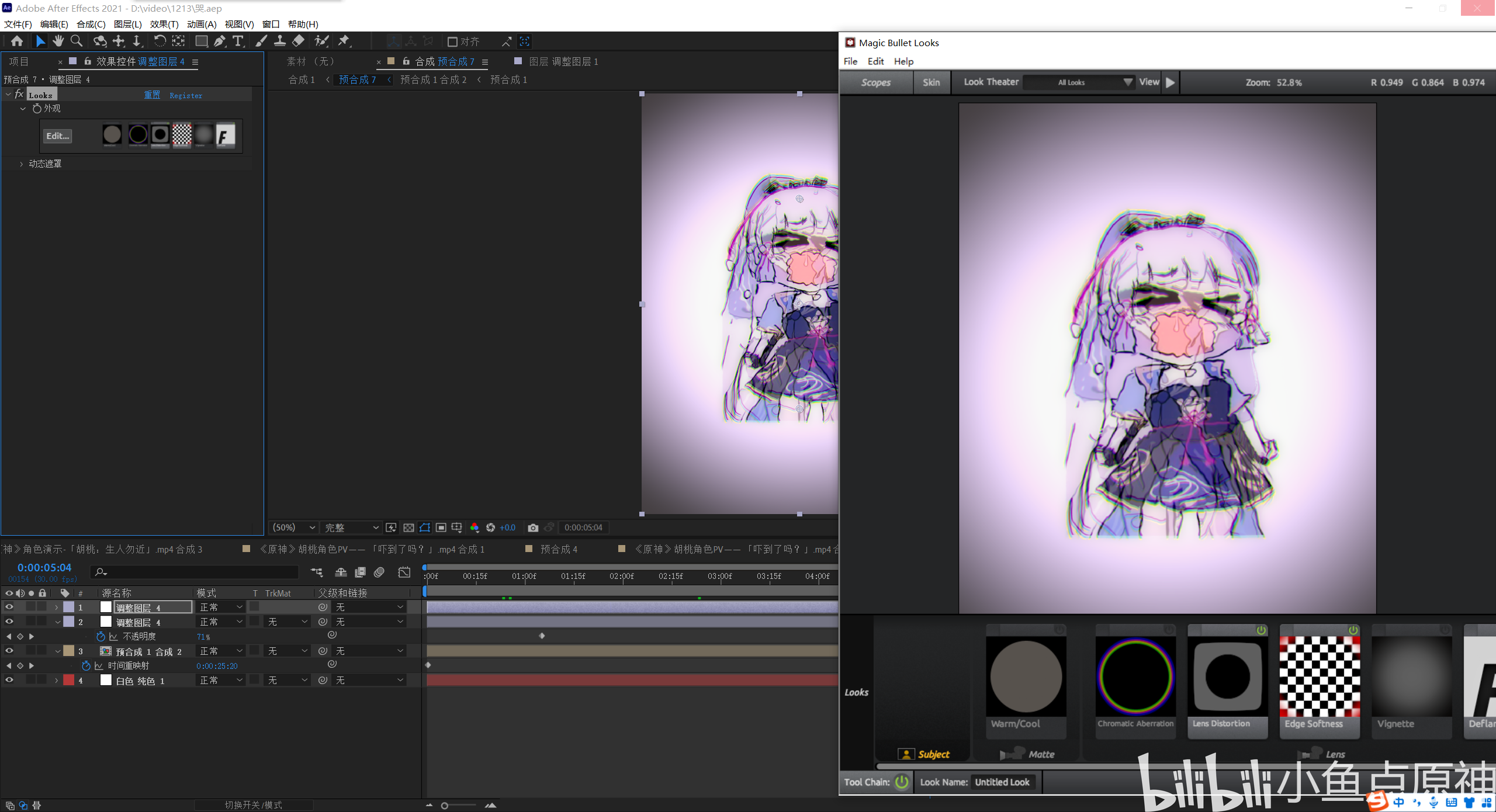This screenshot has width=1496, height=812.
Task: Select the Eraser tool
Action: tap(298, 41)
